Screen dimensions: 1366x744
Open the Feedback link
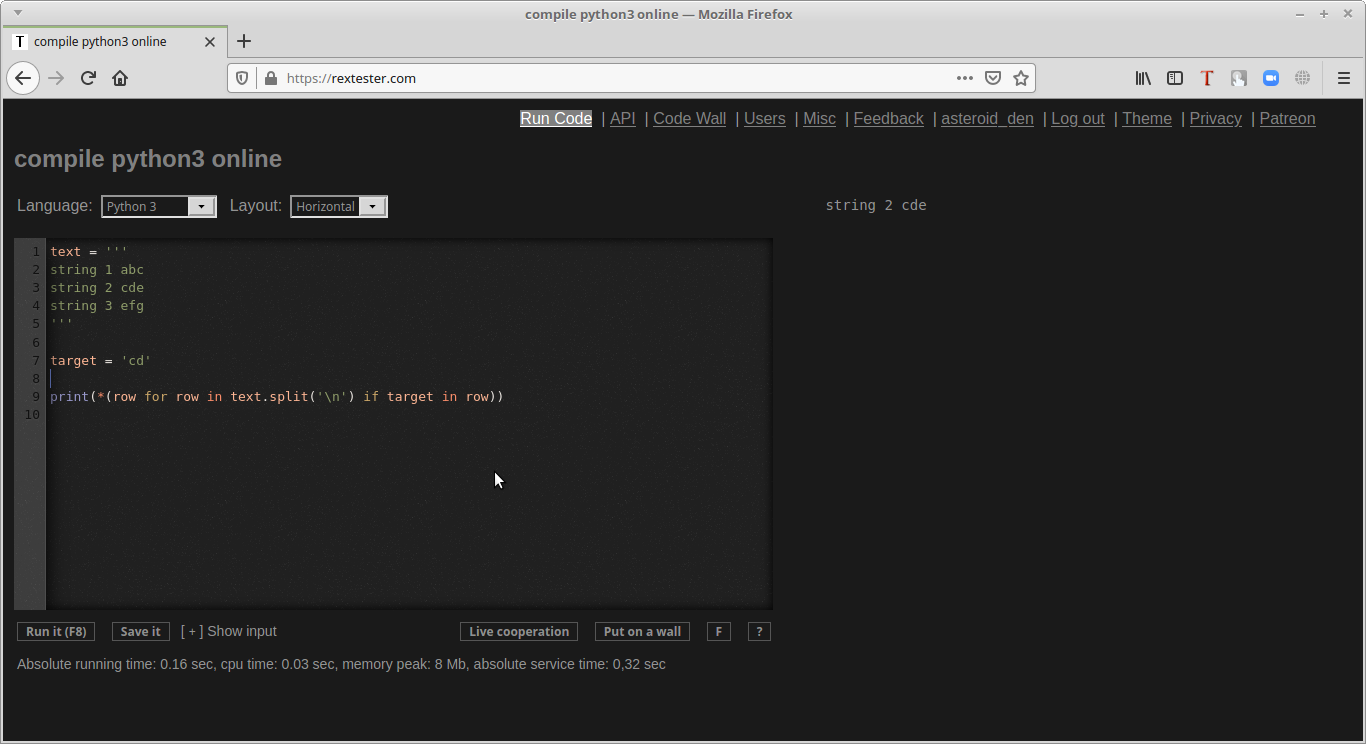(x=888, y=118)
